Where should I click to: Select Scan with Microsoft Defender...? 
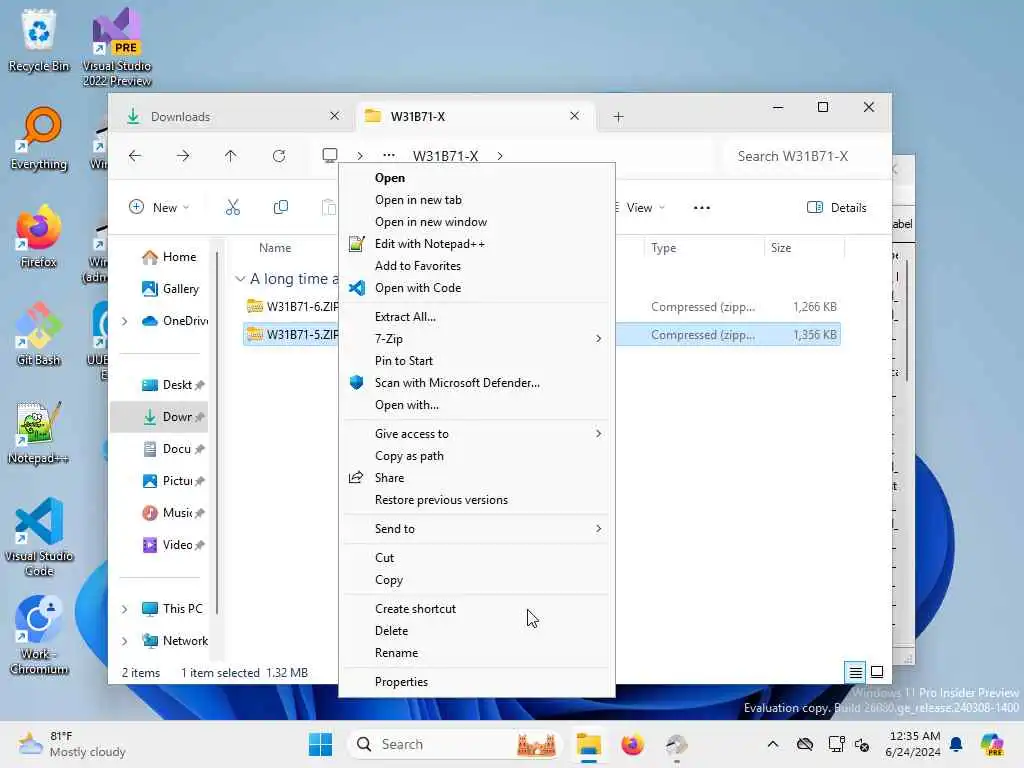[x=476, y=383]
